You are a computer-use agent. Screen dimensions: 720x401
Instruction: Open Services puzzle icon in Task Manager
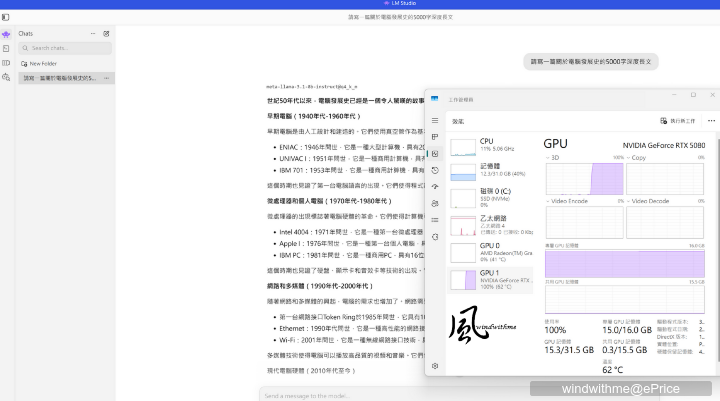click(x=435, y=237)
